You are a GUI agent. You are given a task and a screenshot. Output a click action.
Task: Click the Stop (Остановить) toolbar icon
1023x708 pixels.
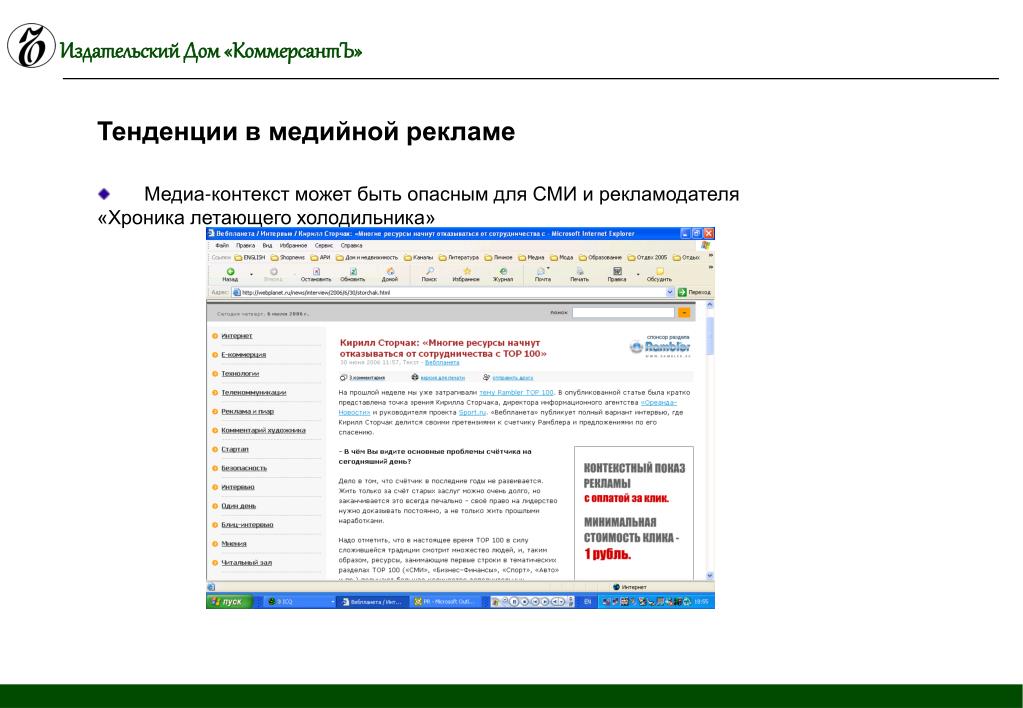click(x=316, y=271)
